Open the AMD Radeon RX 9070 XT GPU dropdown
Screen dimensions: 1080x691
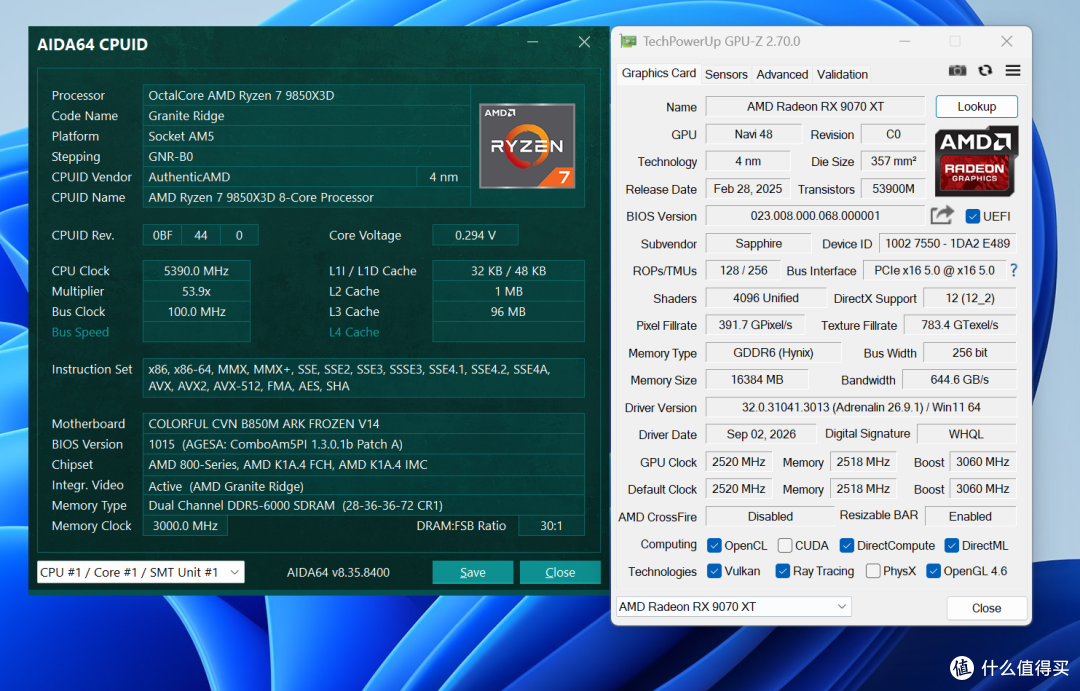point(734,607)
